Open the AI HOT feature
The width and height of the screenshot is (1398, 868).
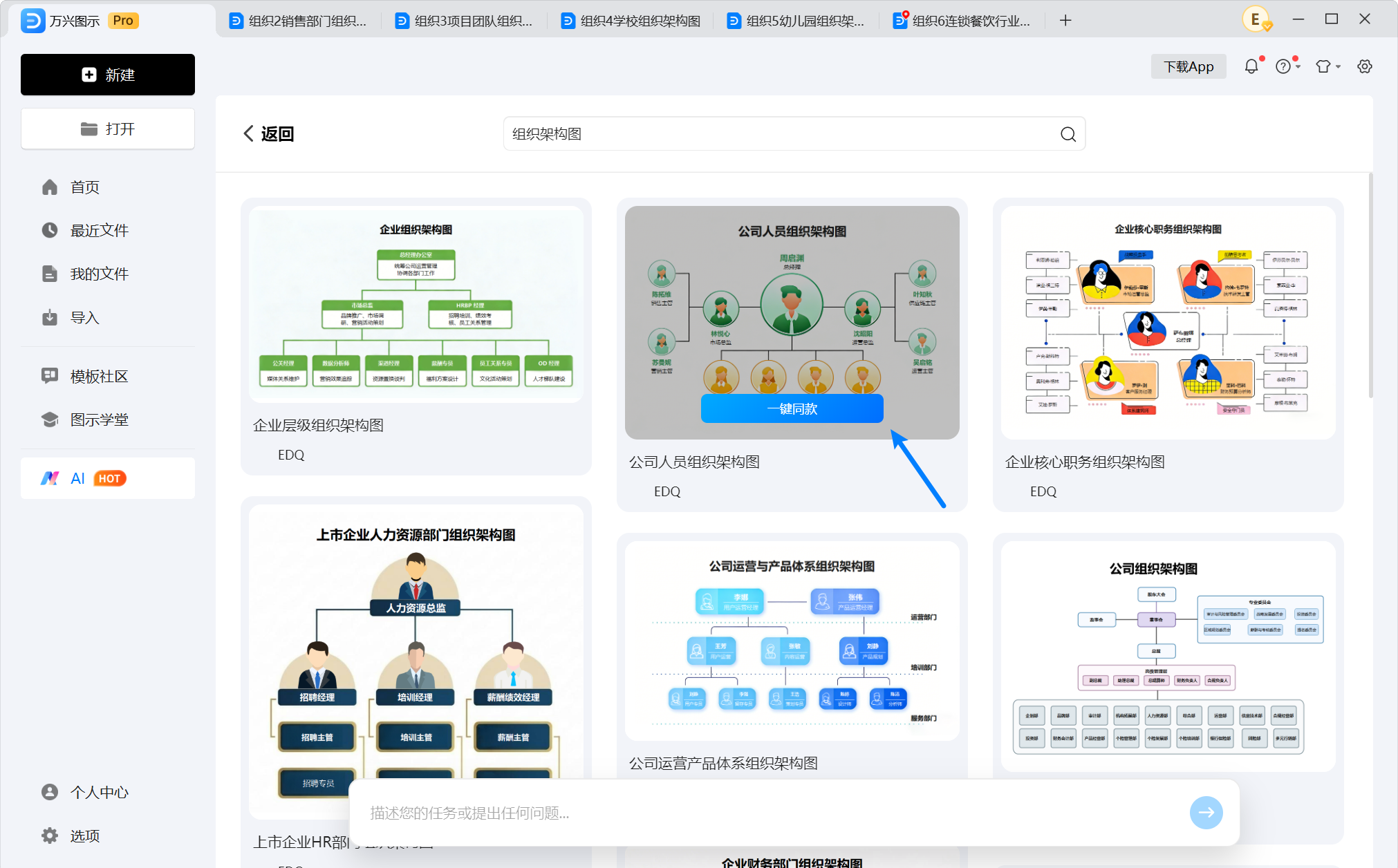[x=108, y=478]
